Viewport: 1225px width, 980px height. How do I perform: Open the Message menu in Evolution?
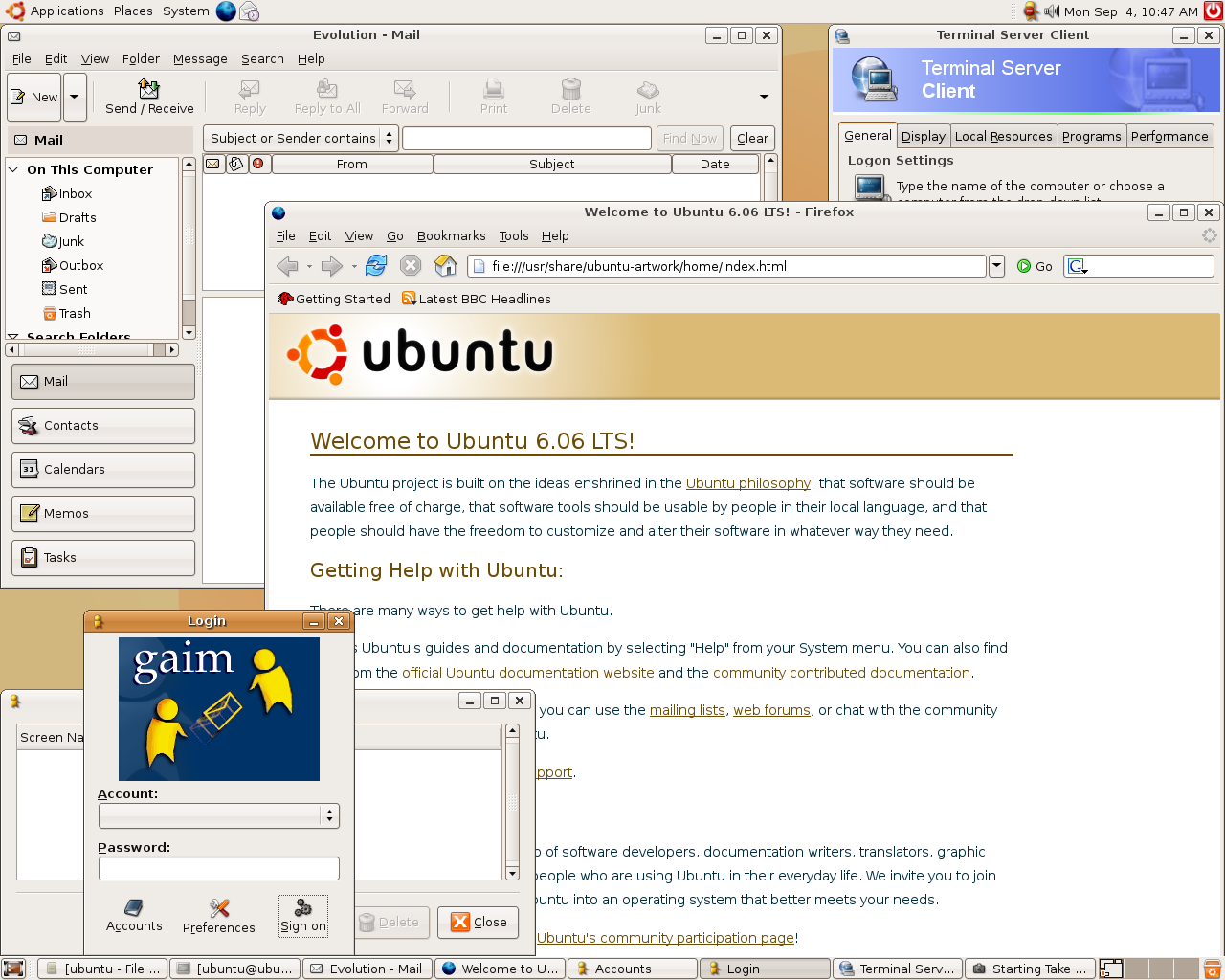point(200,58)
